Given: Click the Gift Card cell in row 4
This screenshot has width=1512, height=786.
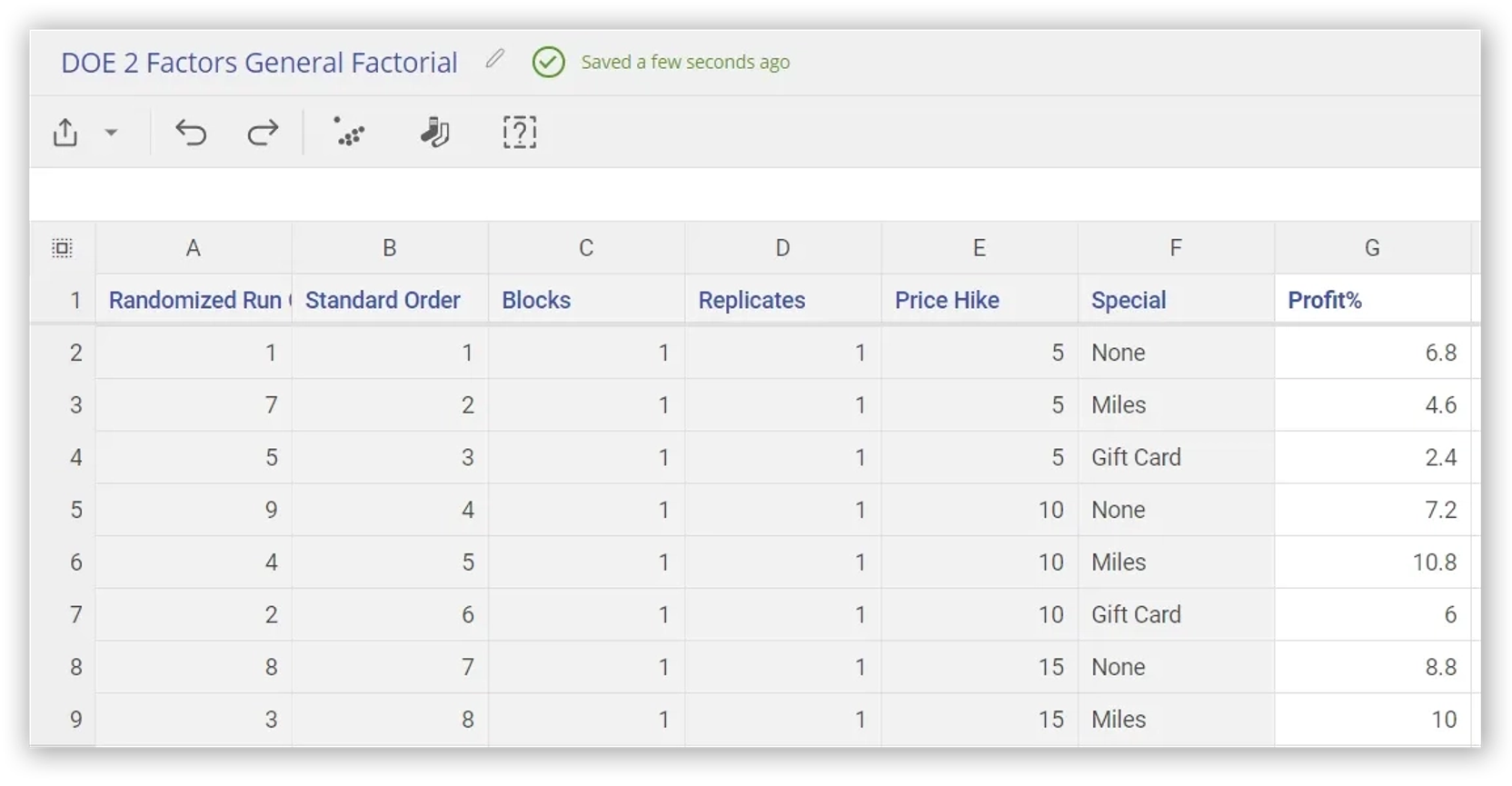Looking at the screenshot, I should (x=1176, y=457).
